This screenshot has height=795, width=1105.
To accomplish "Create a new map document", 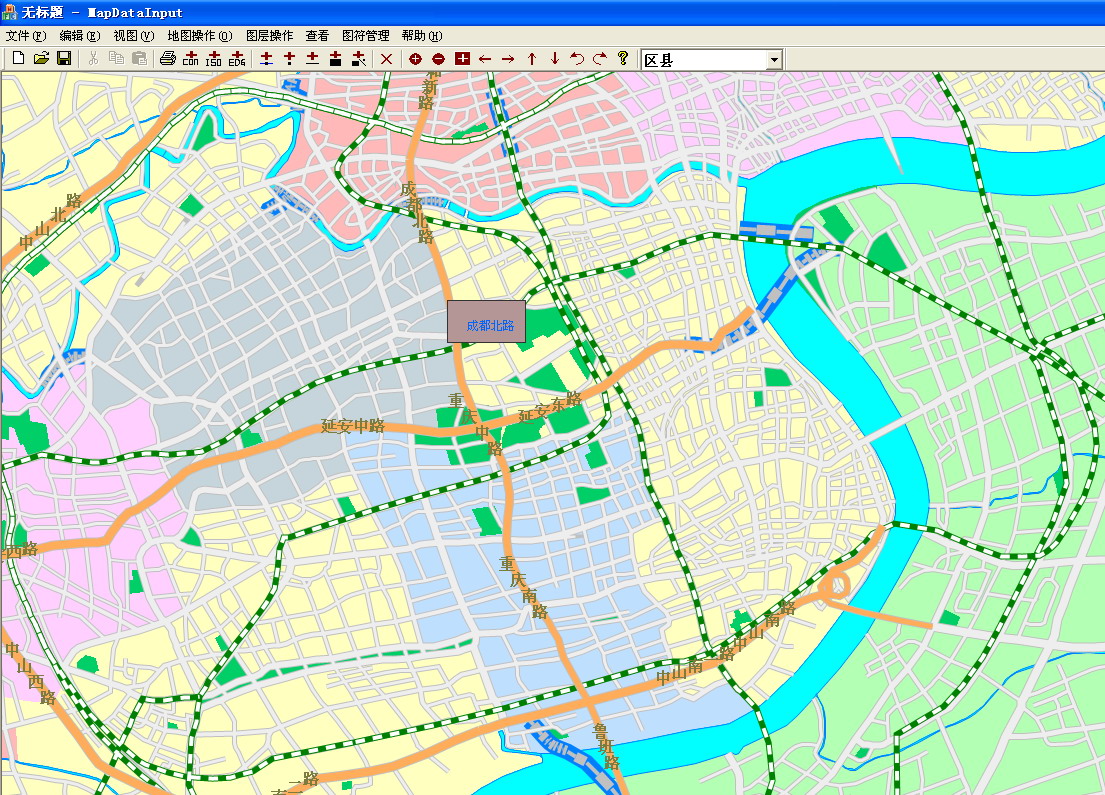I will pos(18,58).
